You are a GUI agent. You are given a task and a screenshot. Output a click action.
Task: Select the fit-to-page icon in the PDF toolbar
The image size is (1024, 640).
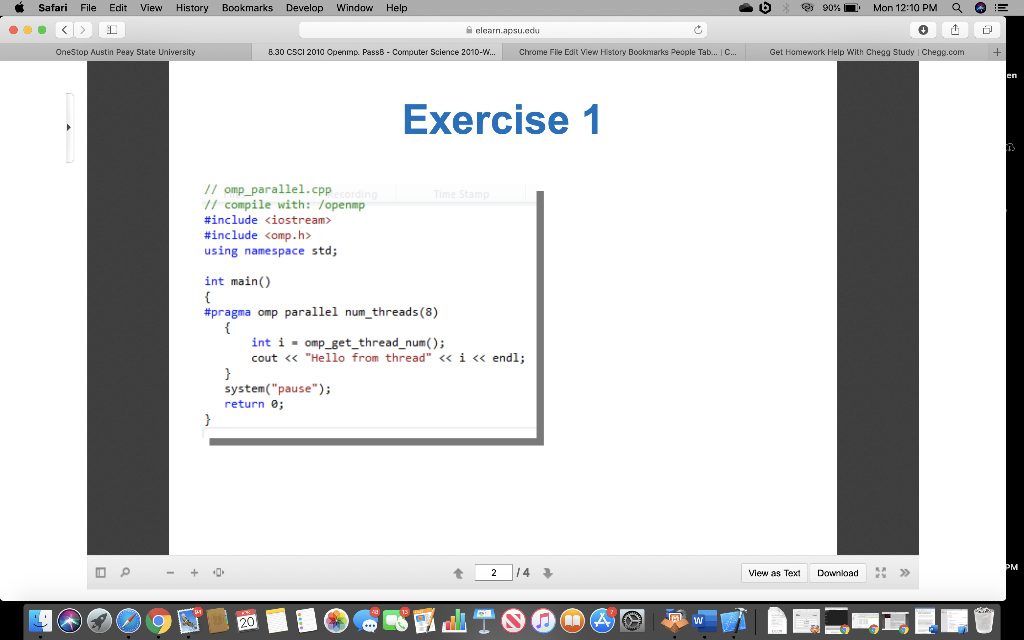218,572
